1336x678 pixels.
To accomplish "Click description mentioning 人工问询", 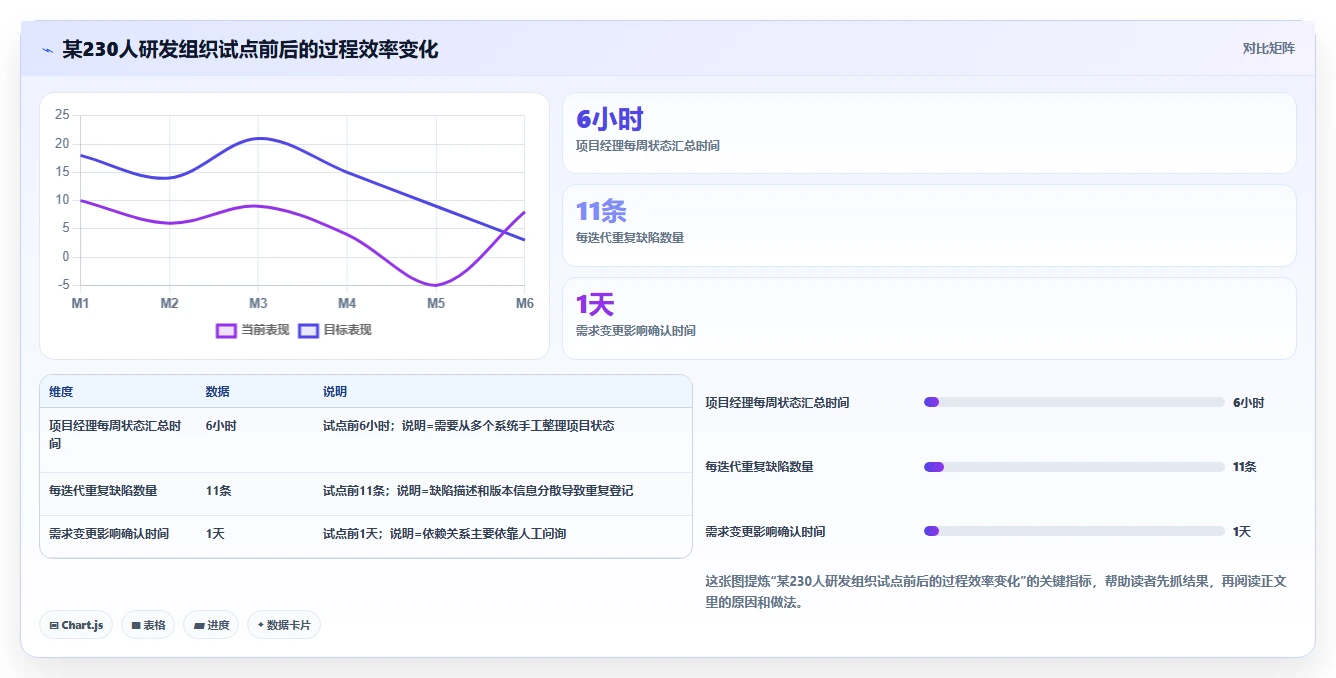I will [x=445, y=534].
